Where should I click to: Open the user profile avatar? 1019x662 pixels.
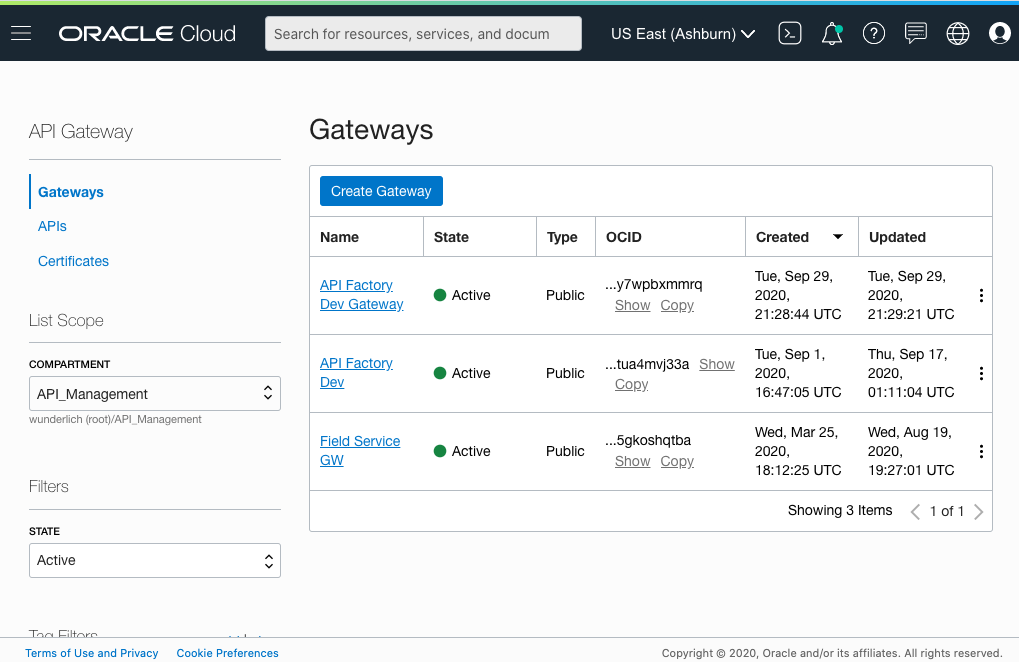[999, 33]
